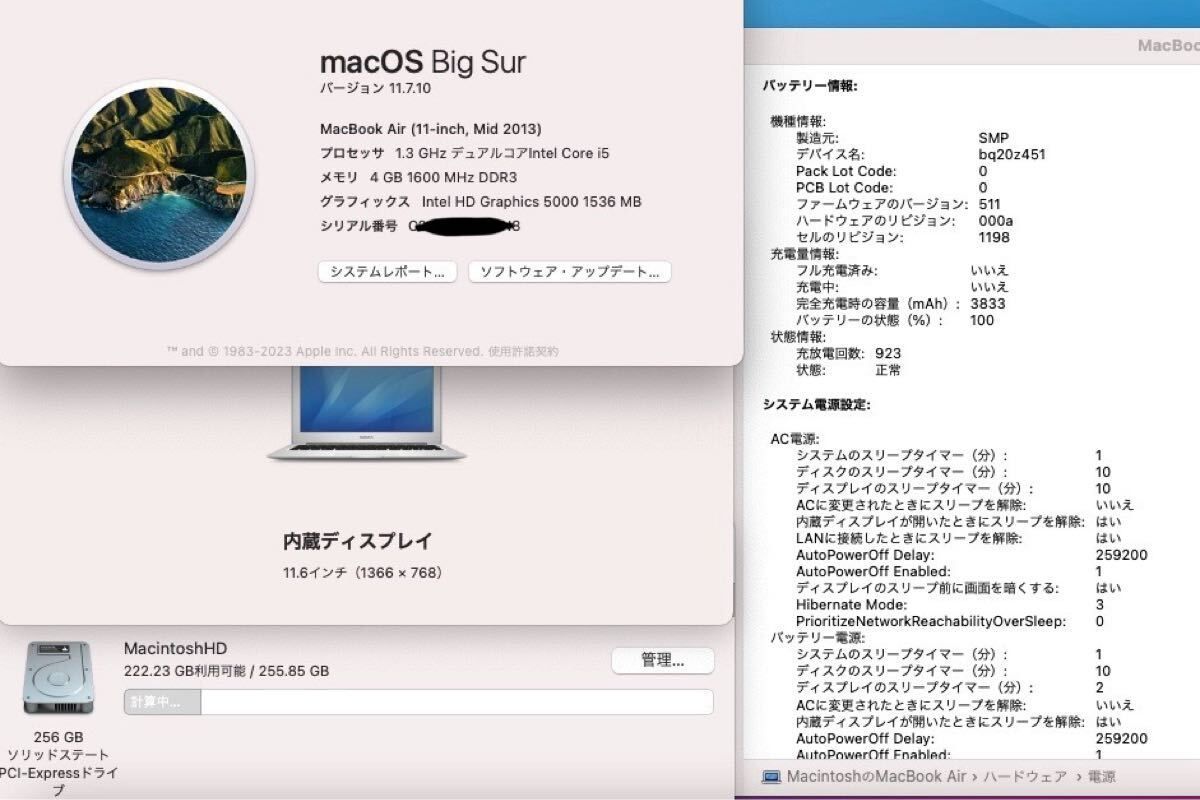Click the 内蔵ディスプレイ label
Viewport: 1200px width, 800px height.
pyautogui.click(x=358, y=541)
